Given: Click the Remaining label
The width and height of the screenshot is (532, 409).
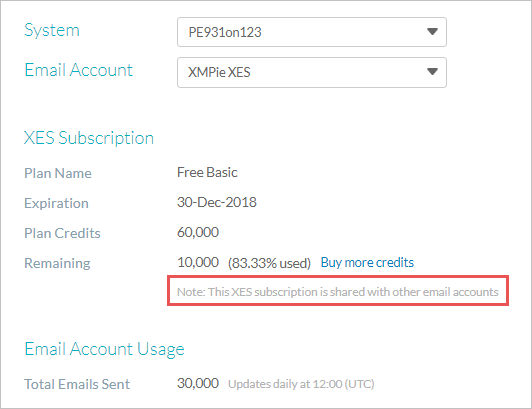Looking at the screenshot, I should pos(57,263).
